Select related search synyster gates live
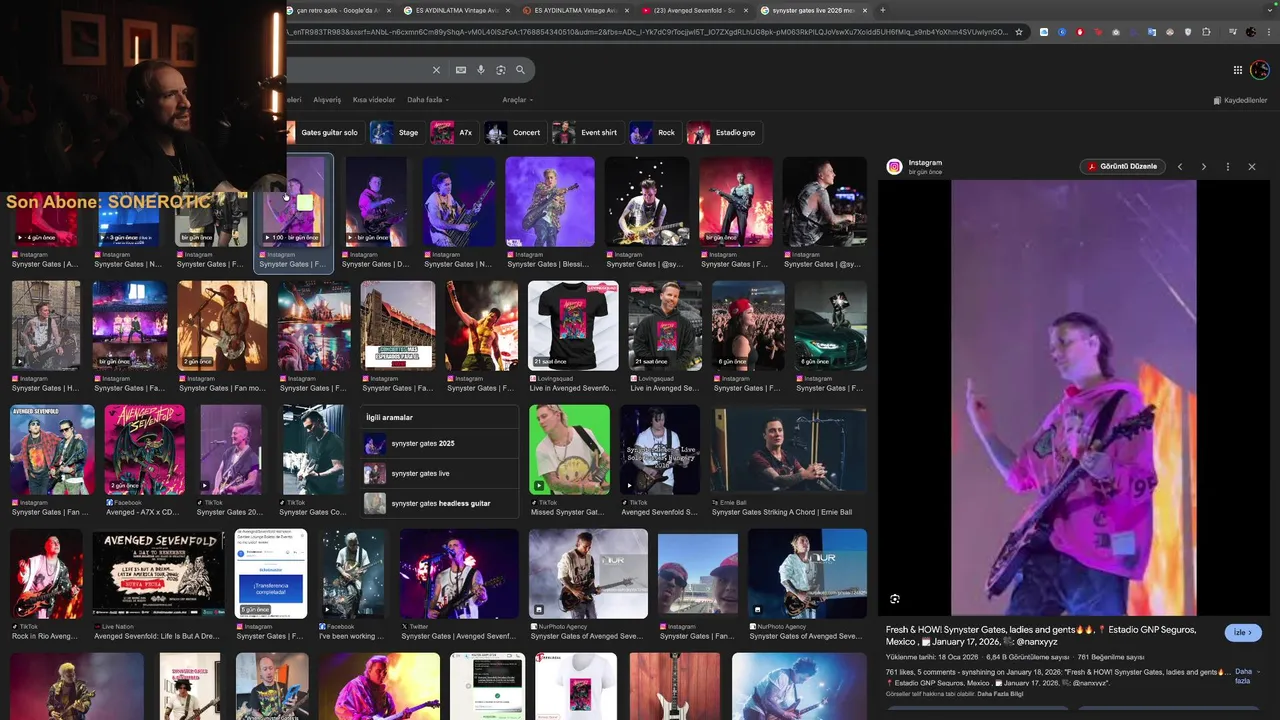This screenshot has height=720, width=1280. tap(441, 474)
